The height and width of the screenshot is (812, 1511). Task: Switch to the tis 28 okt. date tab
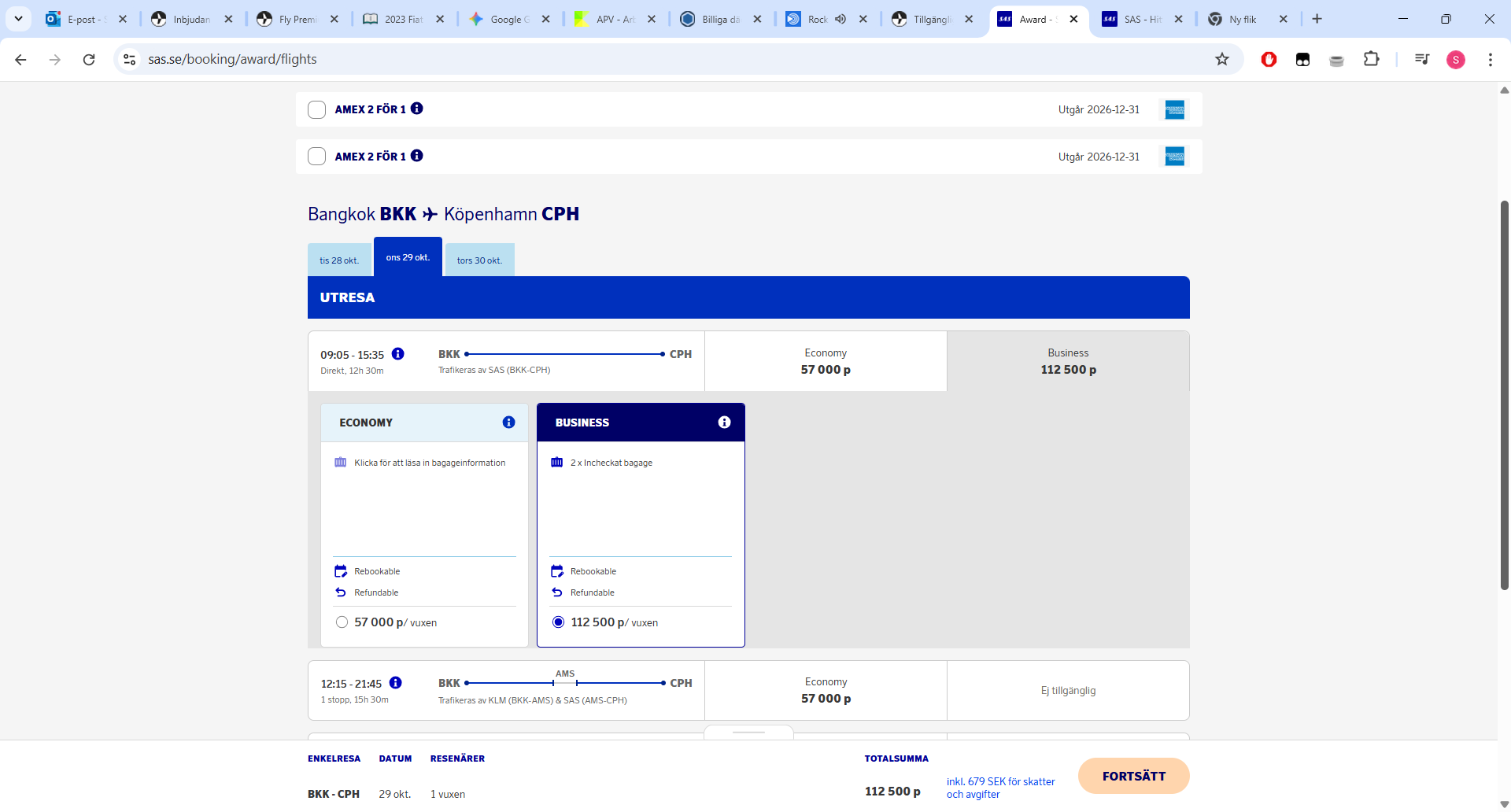pos(339,260)
